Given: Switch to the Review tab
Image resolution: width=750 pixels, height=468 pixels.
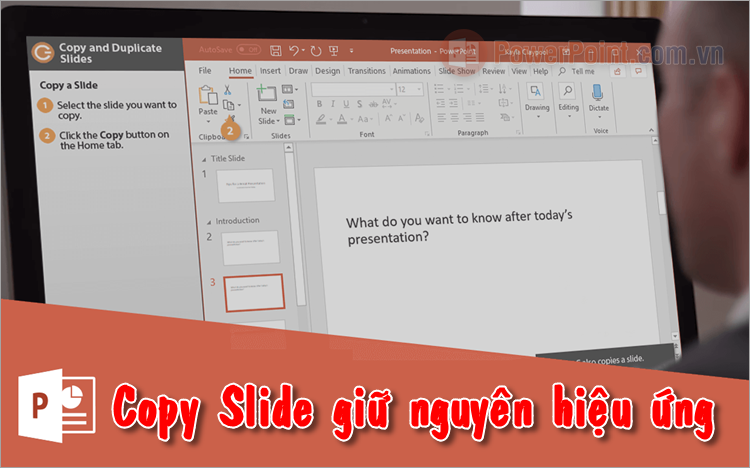Looking at the screenshot, I should 494,71.
